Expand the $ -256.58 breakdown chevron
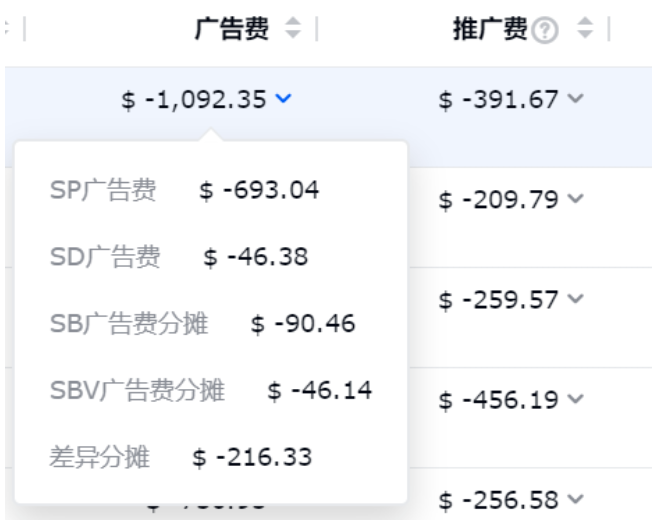The height and width of the screenshot is (525, 660). point(575,499)
